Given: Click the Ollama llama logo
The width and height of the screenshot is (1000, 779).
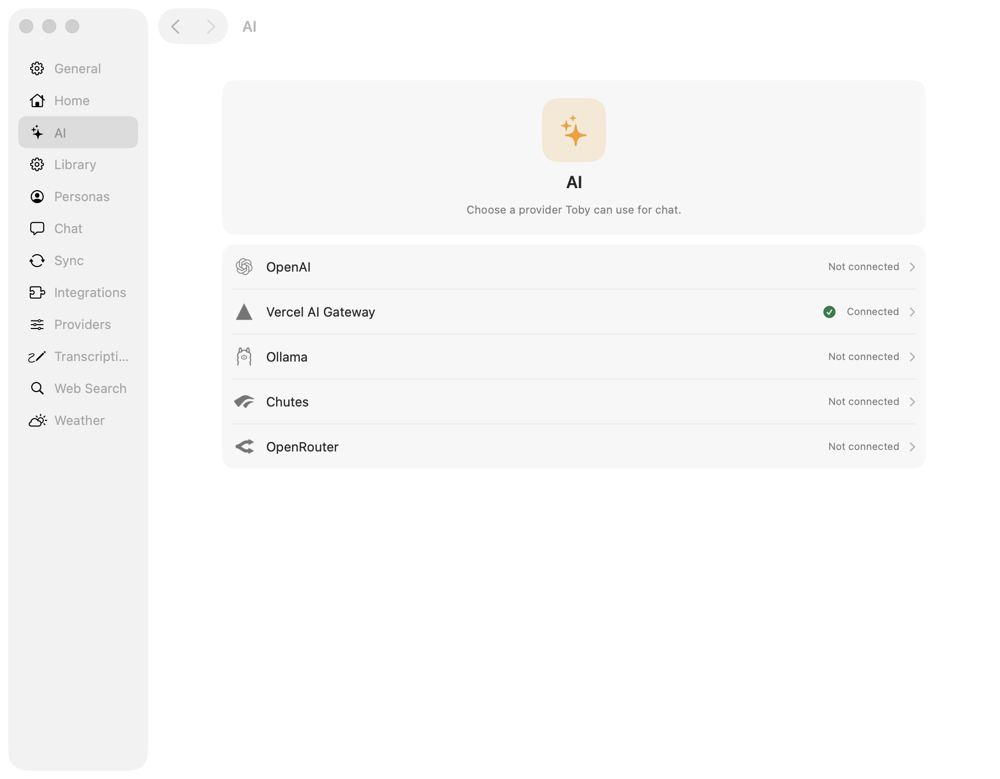Looking at the screenshot, I should (244, 357).
